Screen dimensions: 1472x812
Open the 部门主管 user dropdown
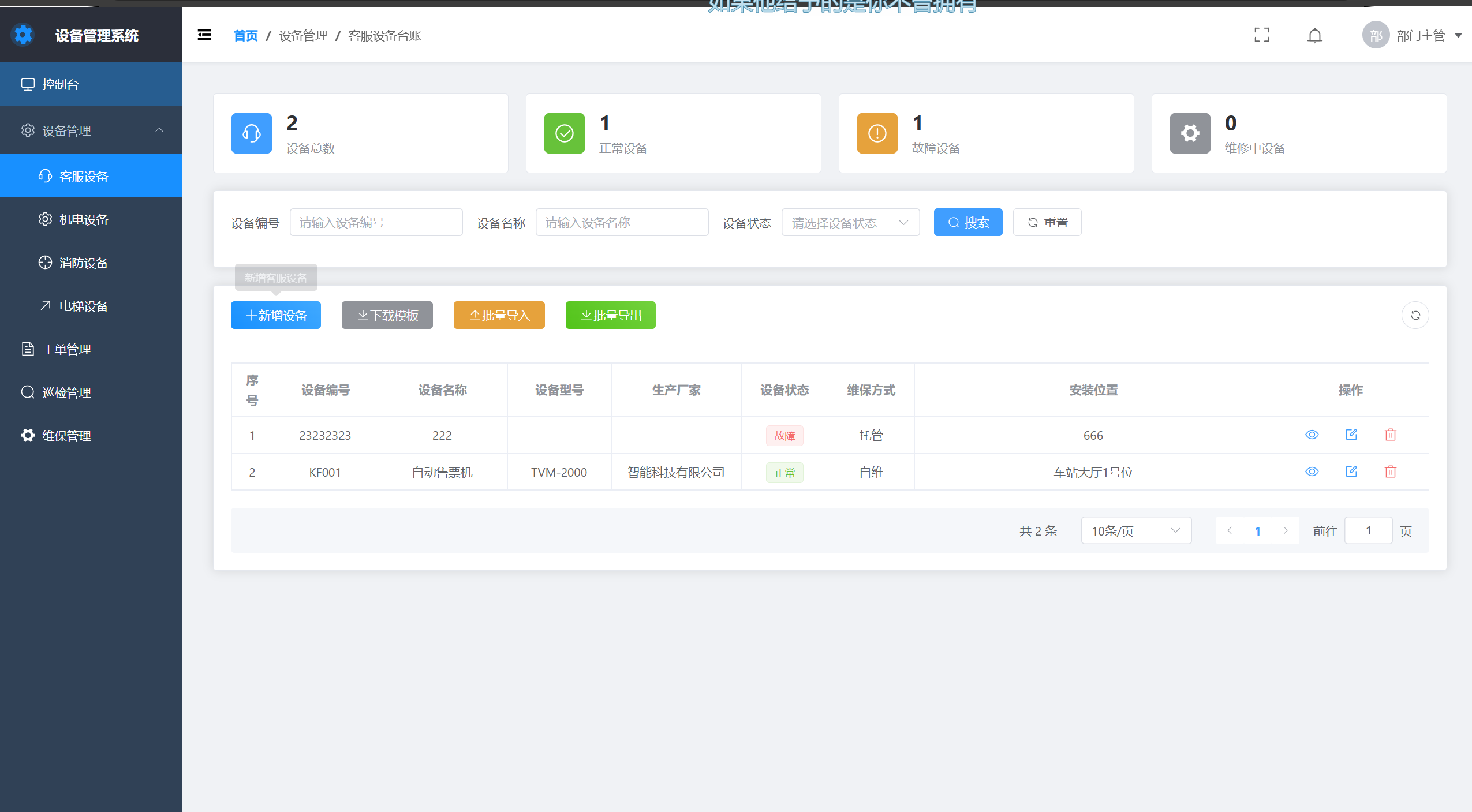click(1420, 36)
